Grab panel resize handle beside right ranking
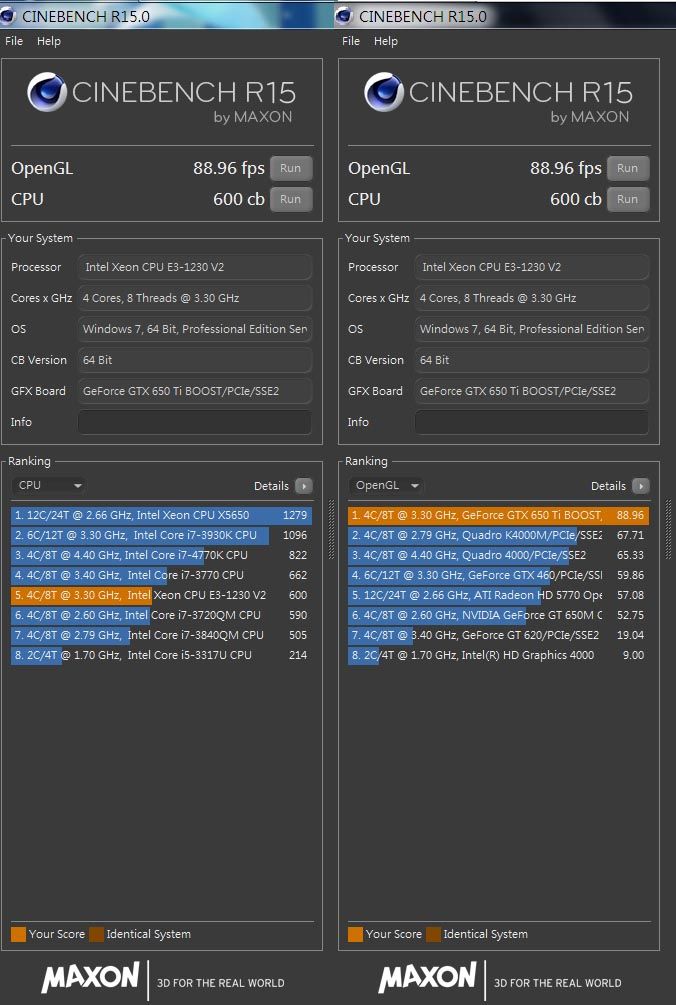 (x=668, y=529)
